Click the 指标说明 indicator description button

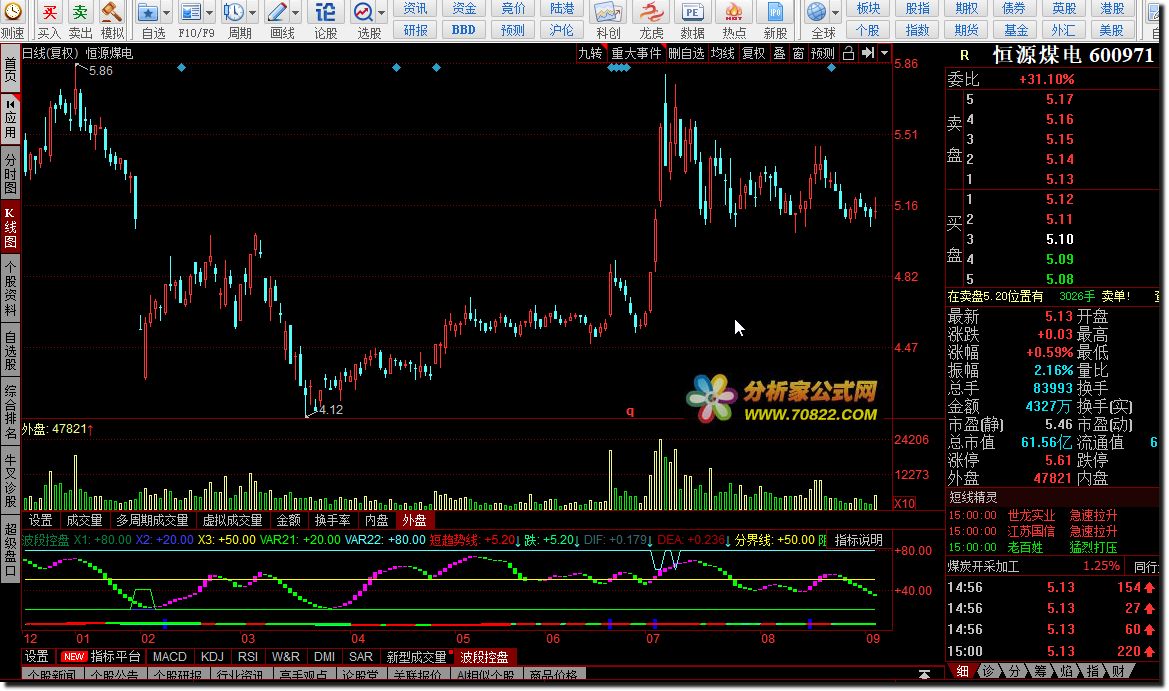[x=858, y=540]
